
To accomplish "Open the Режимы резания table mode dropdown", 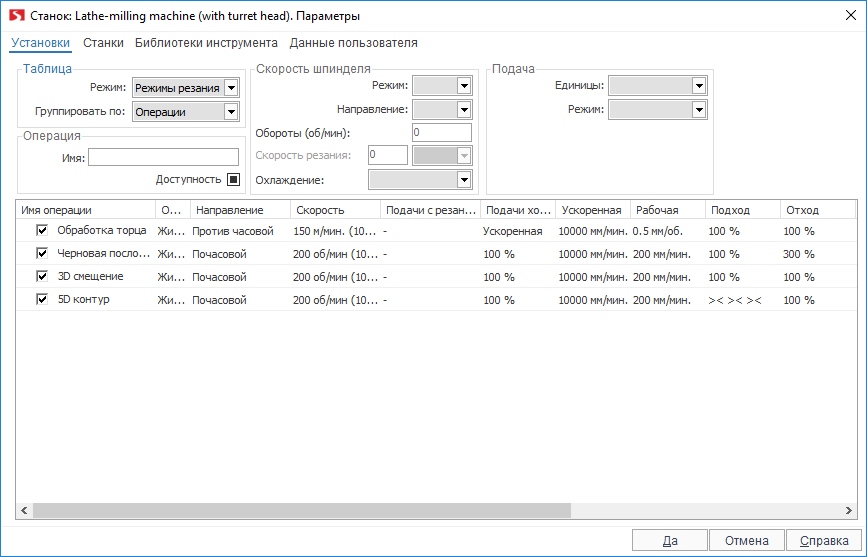I will tap(232, 88).
